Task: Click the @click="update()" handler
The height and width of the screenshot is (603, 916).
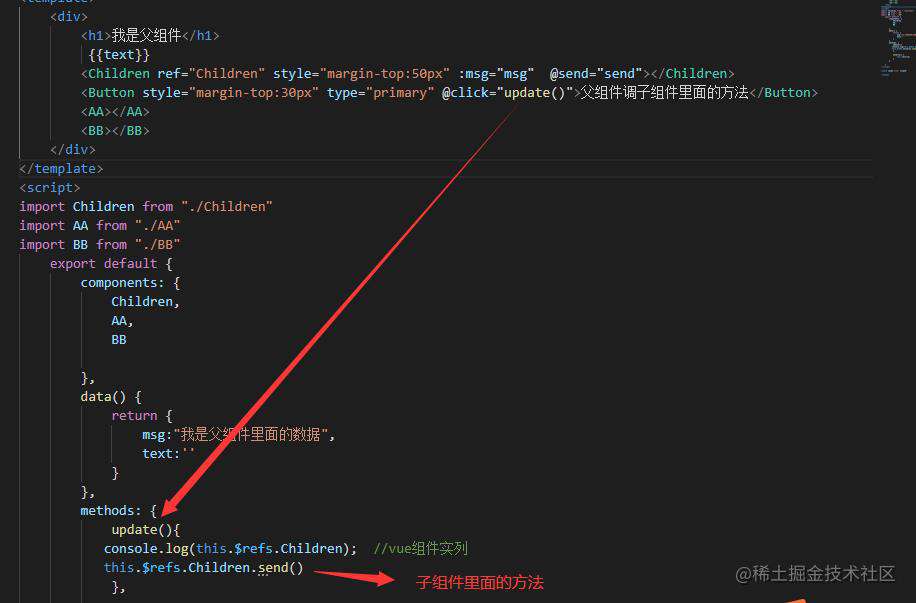Action: (508, 93)
